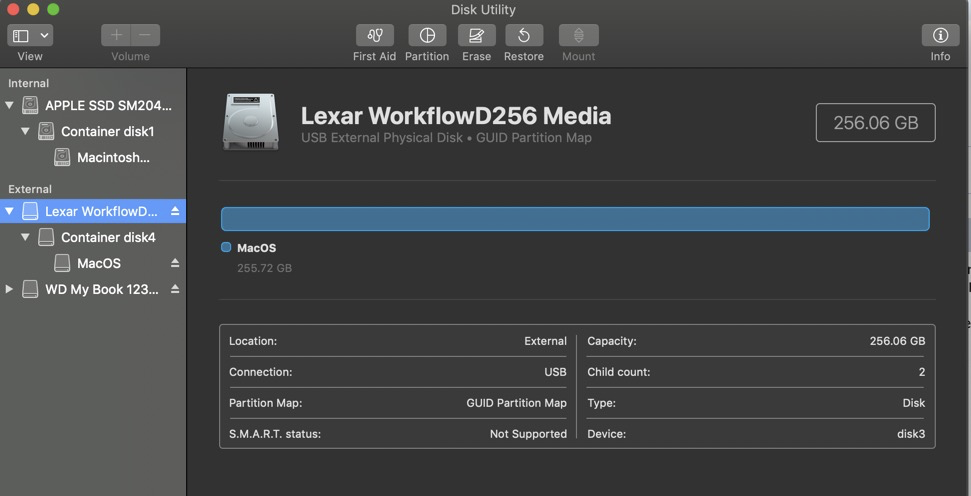The height and width of the screenshot is (496, 971).
Task: Click the MacOS volume icon in sidebar
Action: pyautogui.click(x=62, y=263)
